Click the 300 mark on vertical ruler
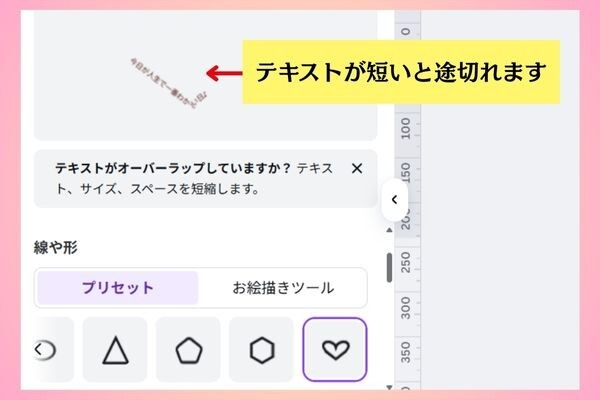Image resolution: width=600 pixels, height=400 pixels. 406,308
